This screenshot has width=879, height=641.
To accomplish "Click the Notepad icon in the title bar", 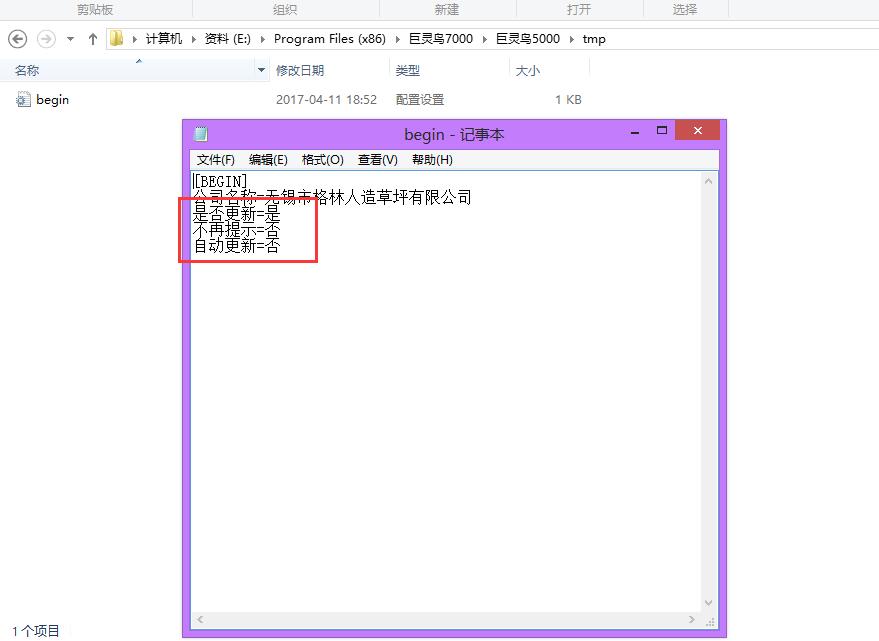I will pos(201,134).
